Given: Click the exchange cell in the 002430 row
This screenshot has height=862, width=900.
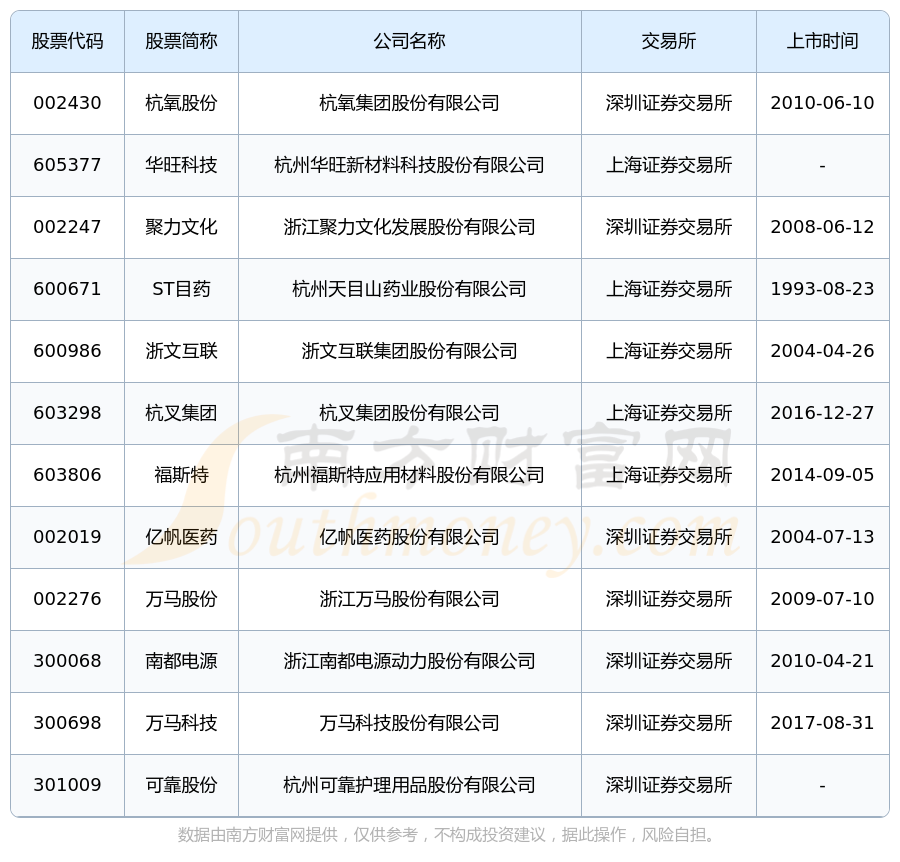Looking at the screenshot, I should click(x=669, y=103).
